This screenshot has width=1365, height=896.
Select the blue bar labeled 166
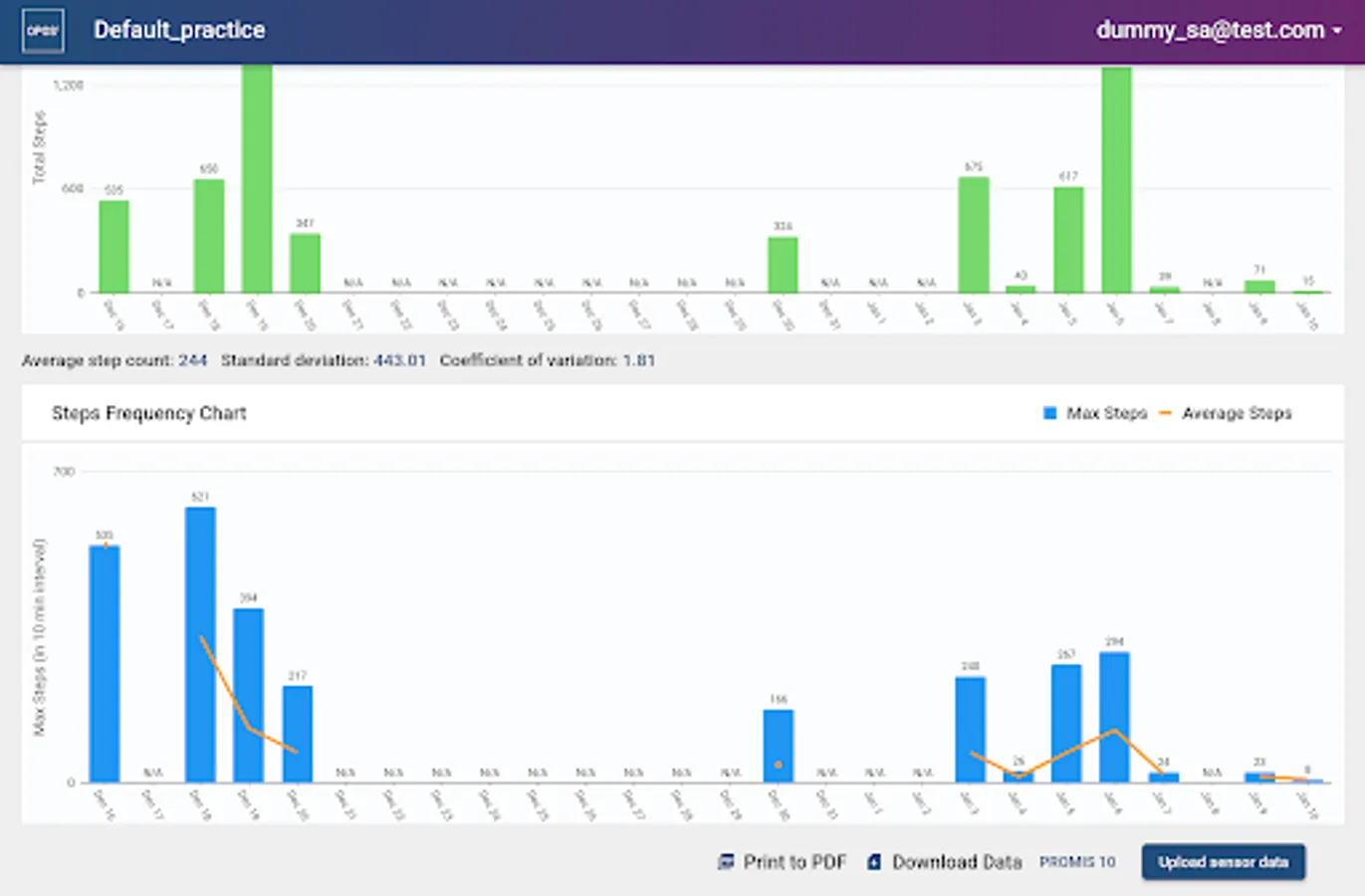coord(779,746)
